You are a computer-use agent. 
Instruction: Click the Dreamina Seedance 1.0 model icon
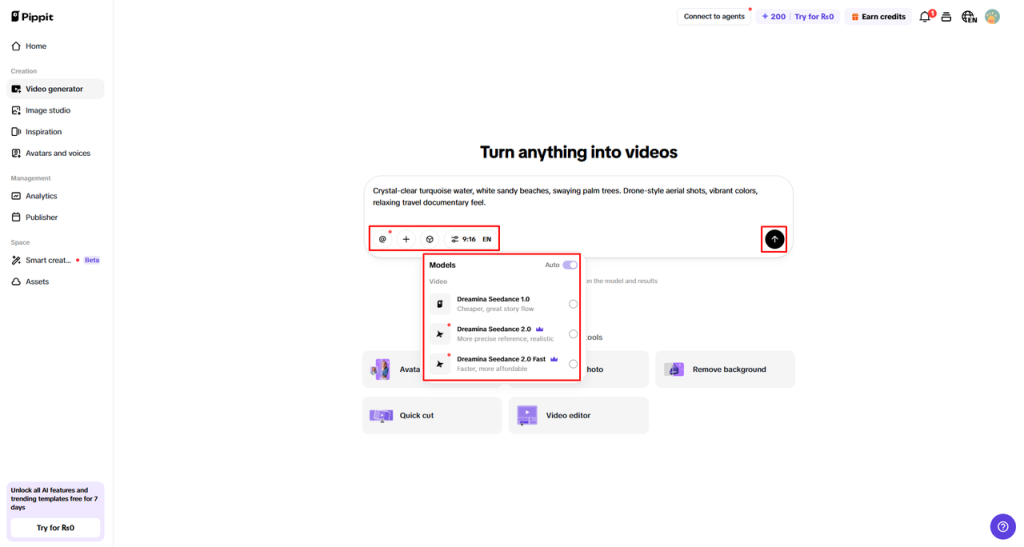point(440,304)
